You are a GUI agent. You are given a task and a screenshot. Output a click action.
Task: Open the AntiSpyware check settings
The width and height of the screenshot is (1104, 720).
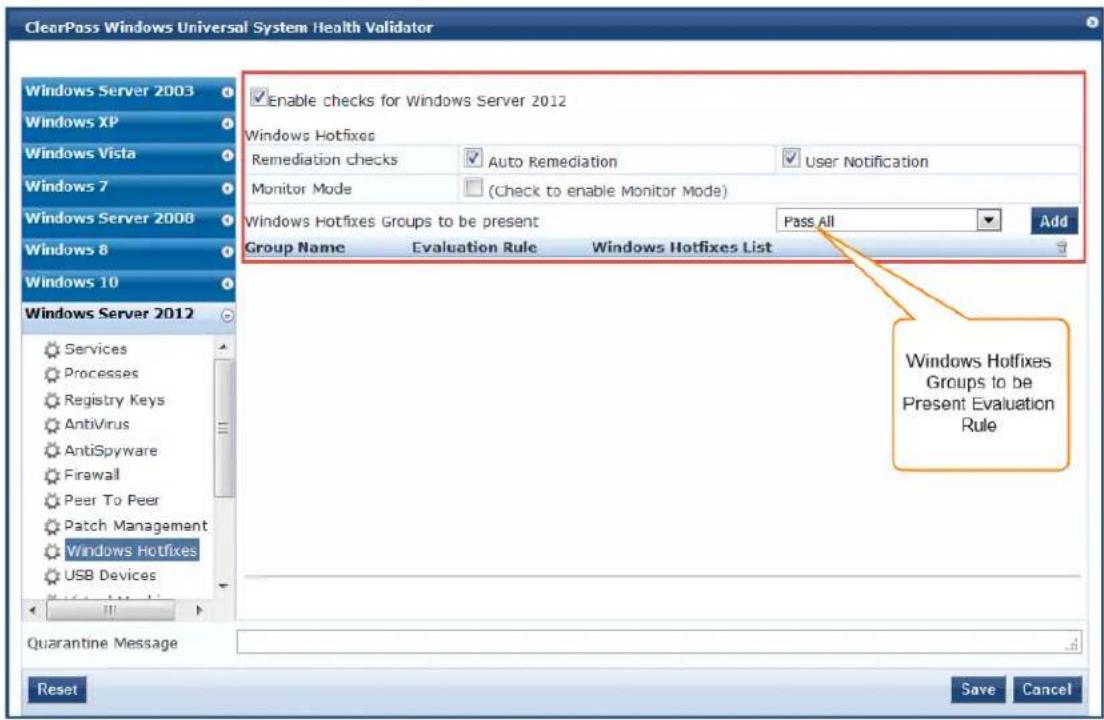click(111, 450)
